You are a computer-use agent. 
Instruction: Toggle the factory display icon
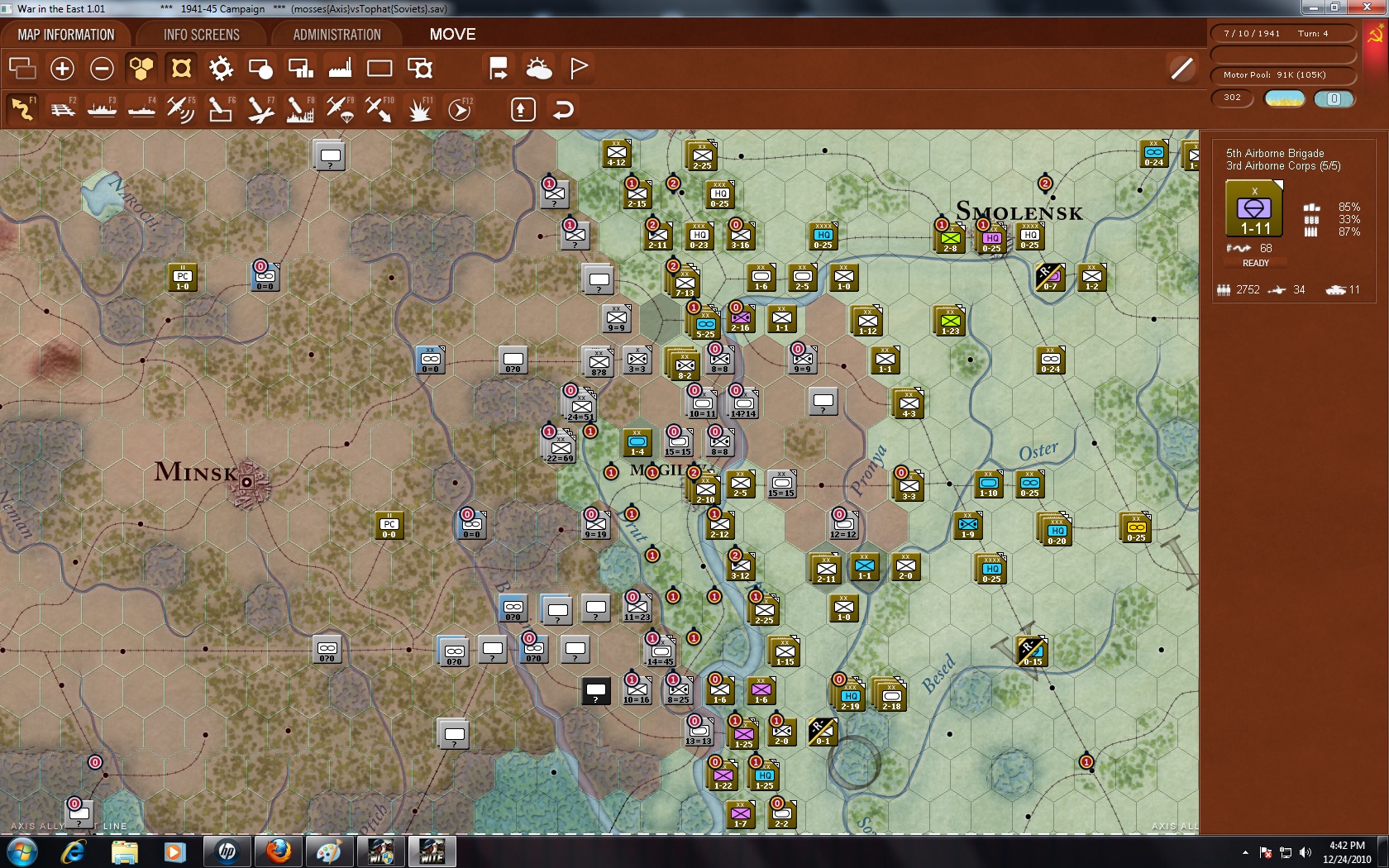pyautogui.click(x=340, y=69)
